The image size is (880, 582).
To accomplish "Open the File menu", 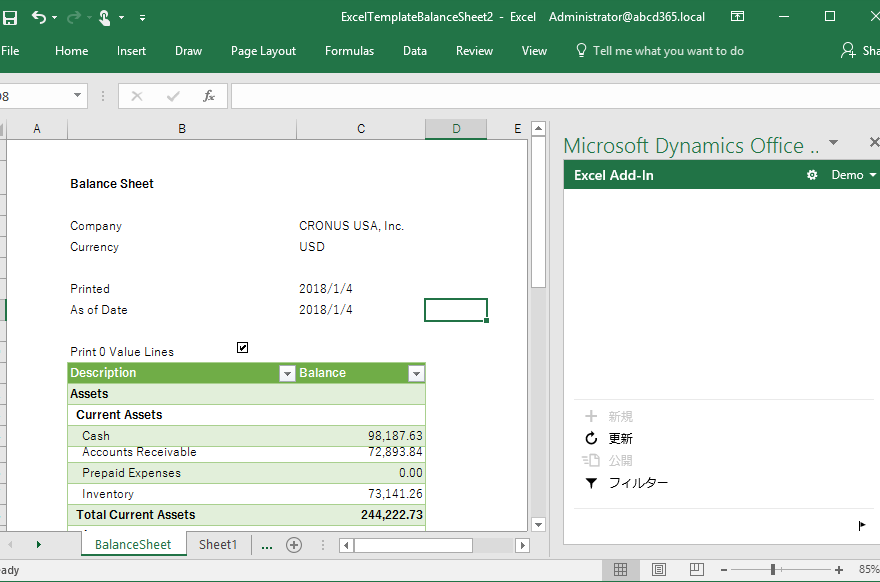I will [10, 51].
